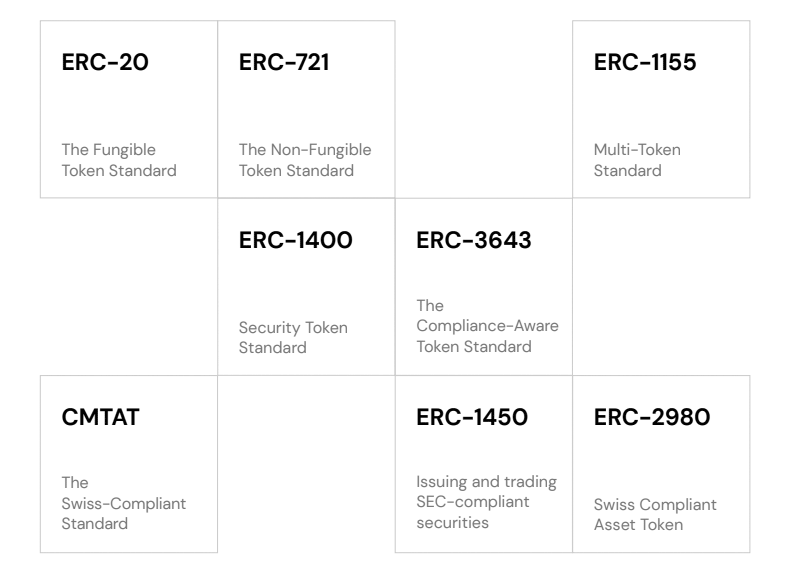Click the ERC-20 title text
790x570 pixels.
(x=105, y=62)
